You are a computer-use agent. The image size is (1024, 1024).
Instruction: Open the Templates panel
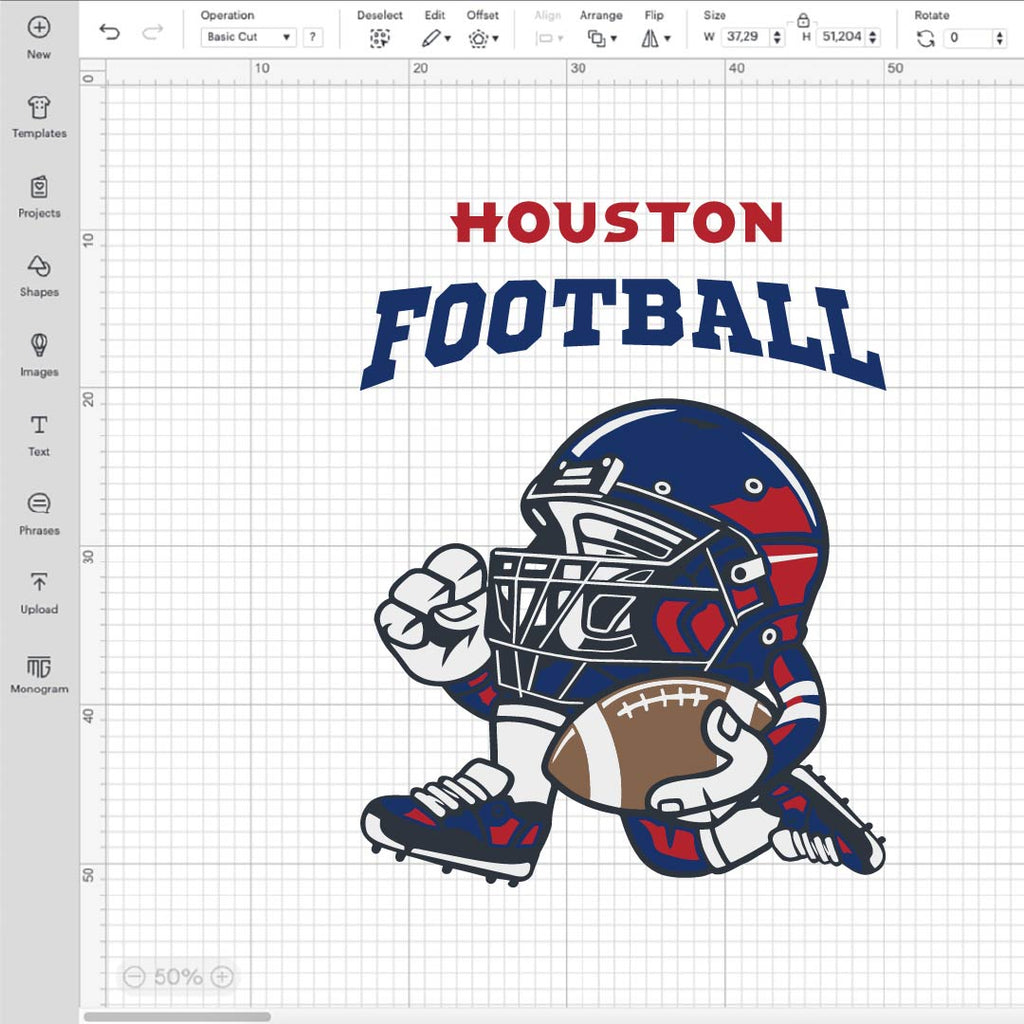tap(39, 108)
